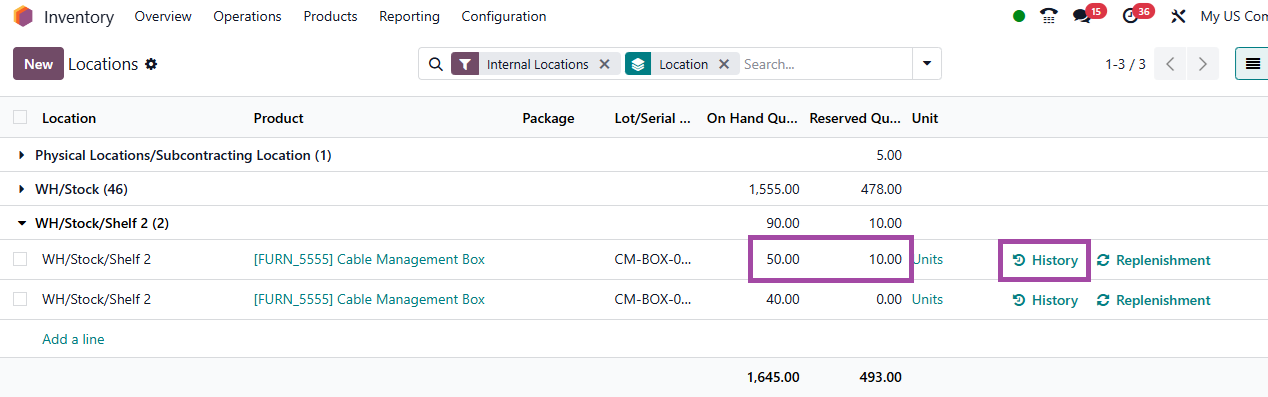The height and width of the screenshot is (397, 1268).
Task: Open the Configuration menu
Action: [504, 16]
